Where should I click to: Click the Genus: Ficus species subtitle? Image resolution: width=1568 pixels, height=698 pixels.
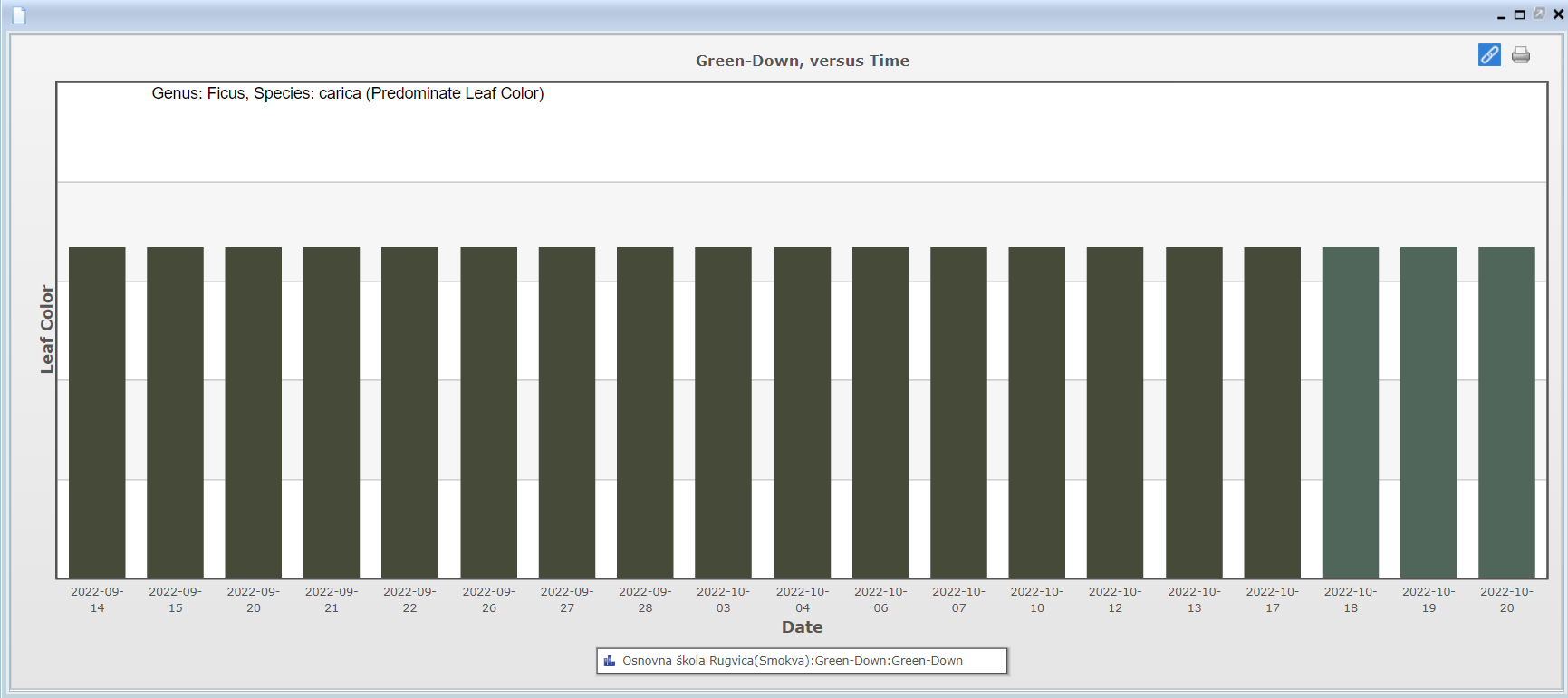click(x=347, y=93)
